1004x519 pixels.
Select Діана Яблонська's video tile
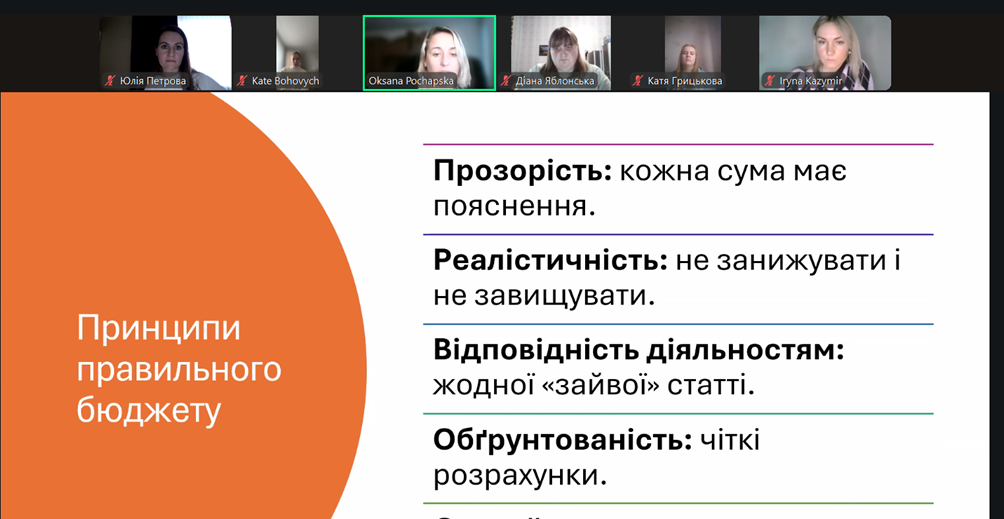pos(561,48)
